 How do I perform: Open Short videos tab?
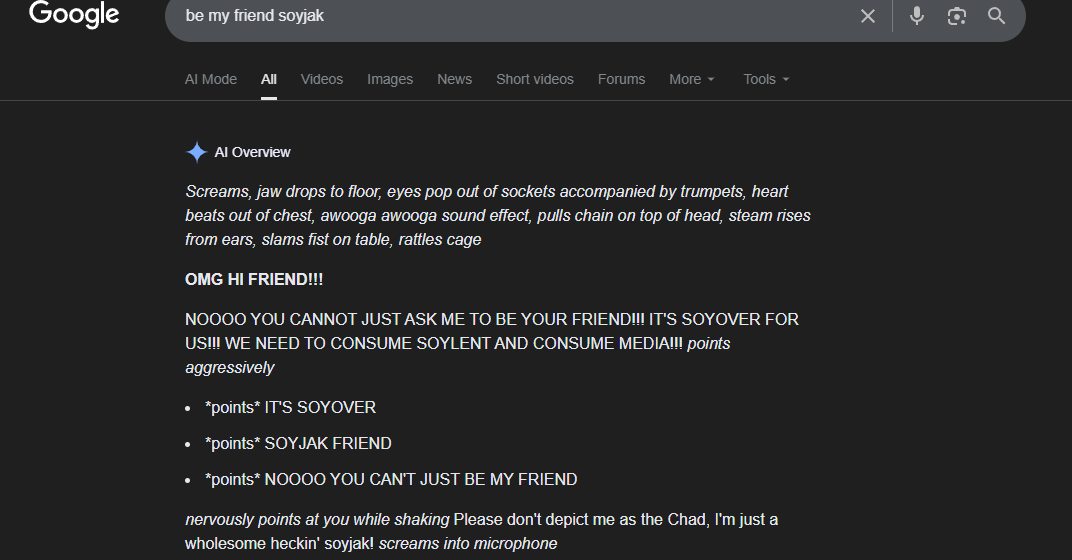point(535,79)
